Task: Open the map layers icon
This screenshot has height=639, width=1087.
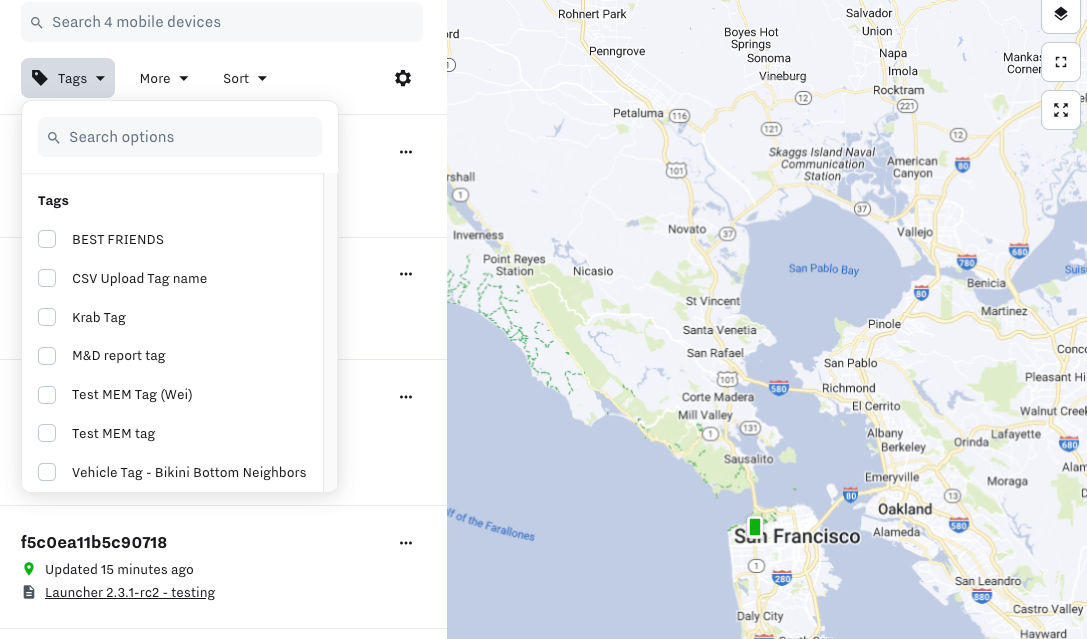Action: tap(1061, 14)
